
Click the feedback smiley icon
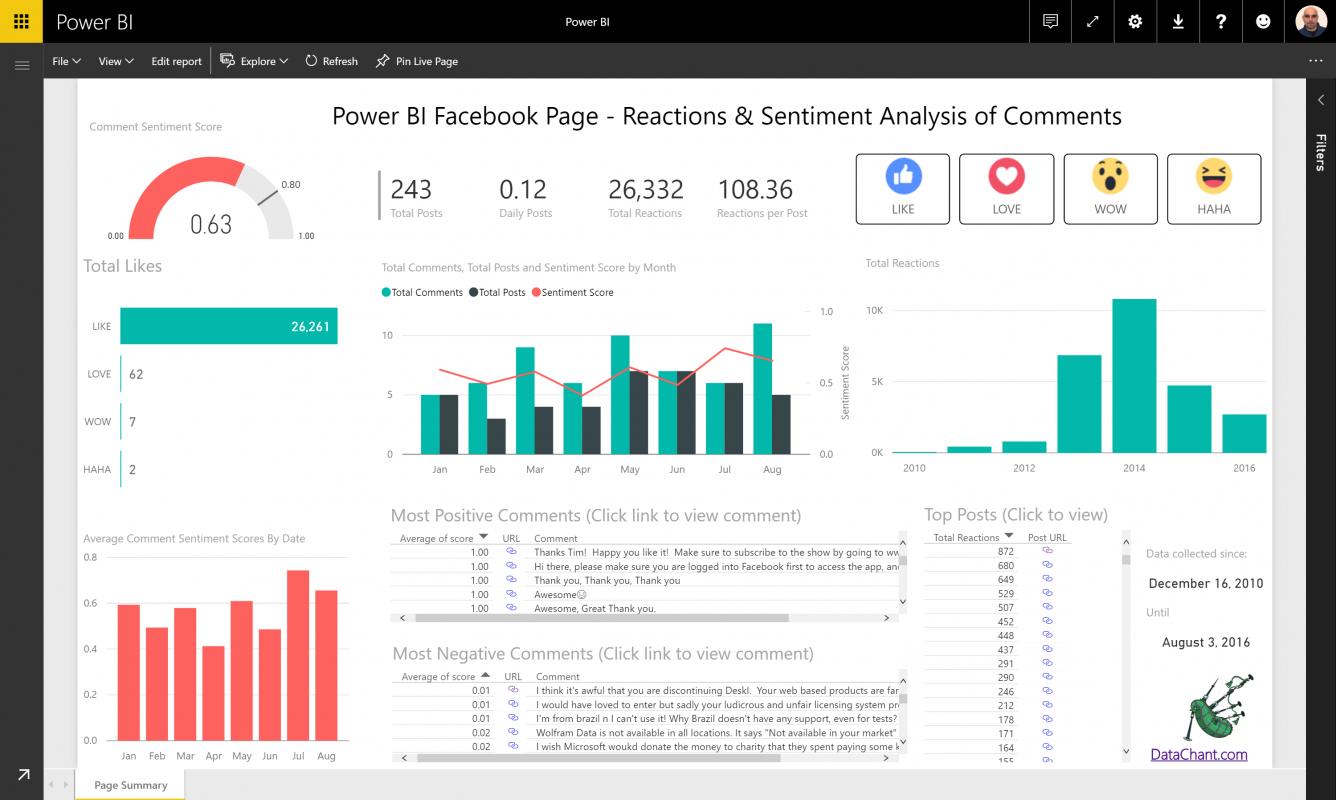(1263, 21)
